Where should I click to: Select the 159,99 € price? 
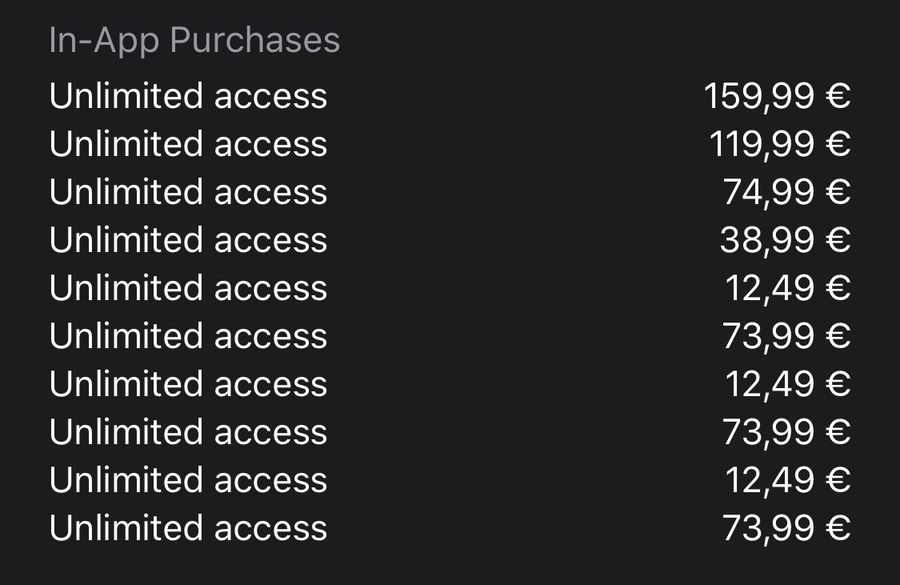click(777, 96)
